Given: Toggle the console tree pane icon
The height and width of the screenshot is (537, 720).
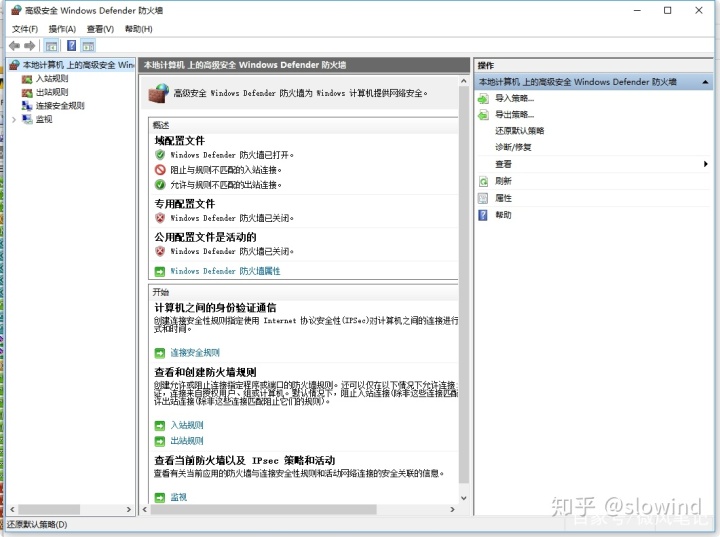Looking at the screenshot, I should pyautogui.click(x=51, y=45).
